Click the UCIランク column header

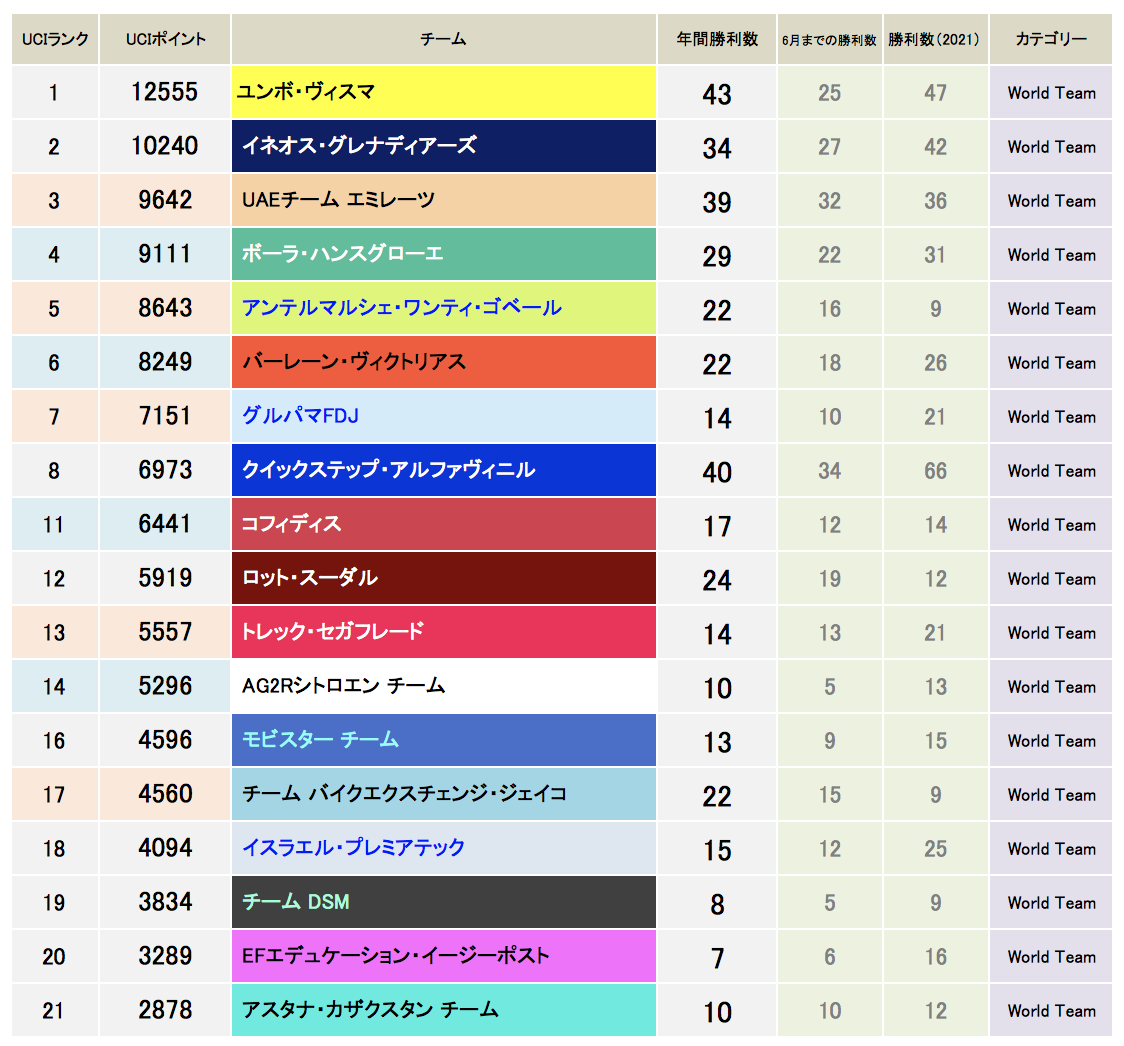(x=55, y=39)
